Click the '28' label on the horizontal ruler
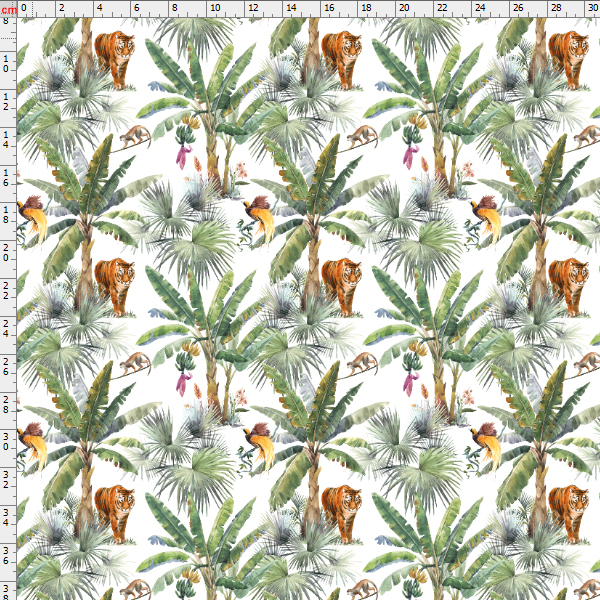This screenshot has width=600, height=600. tap(556, 8)
